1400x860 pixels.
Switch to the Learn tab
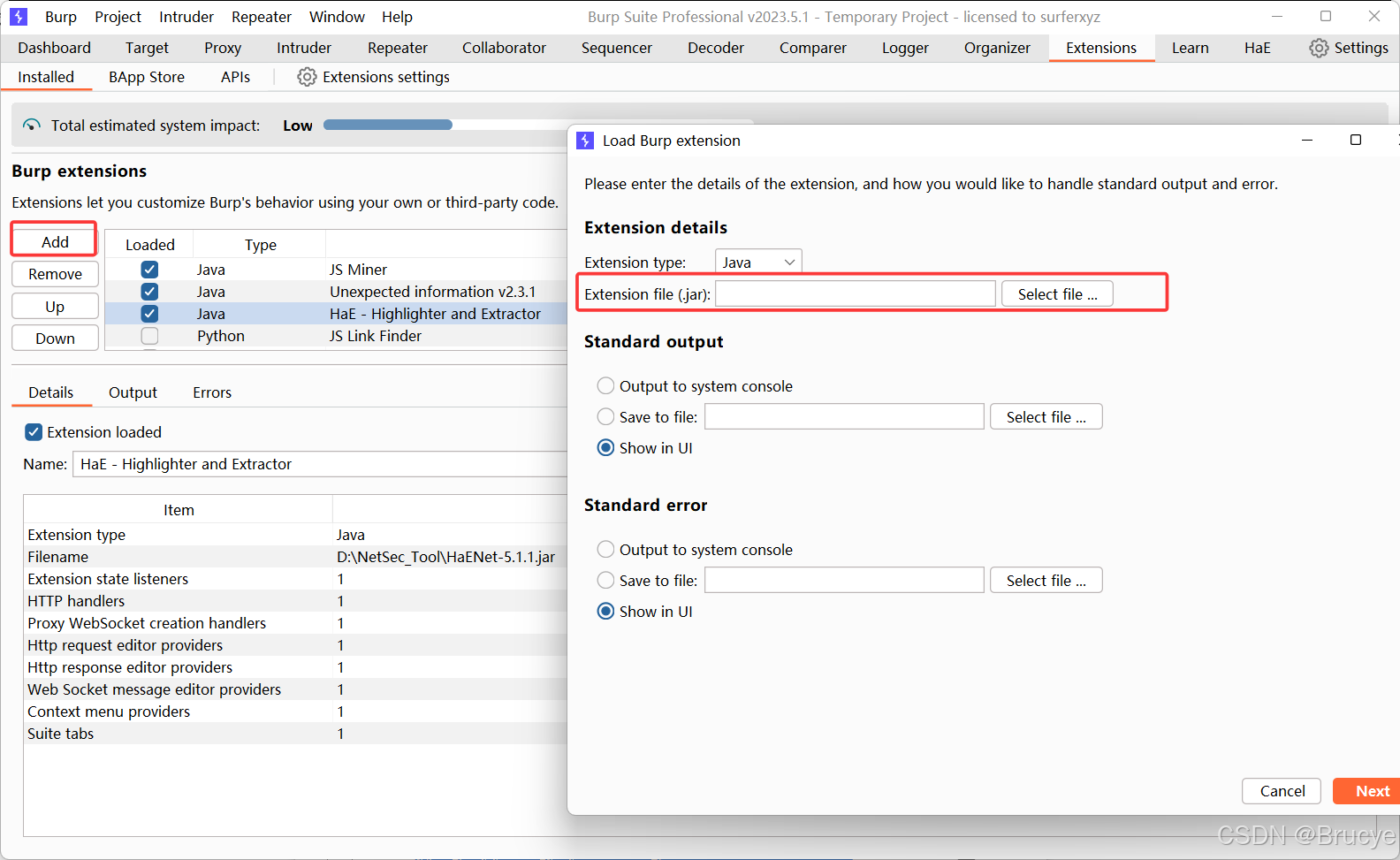tap(1191, 48)
